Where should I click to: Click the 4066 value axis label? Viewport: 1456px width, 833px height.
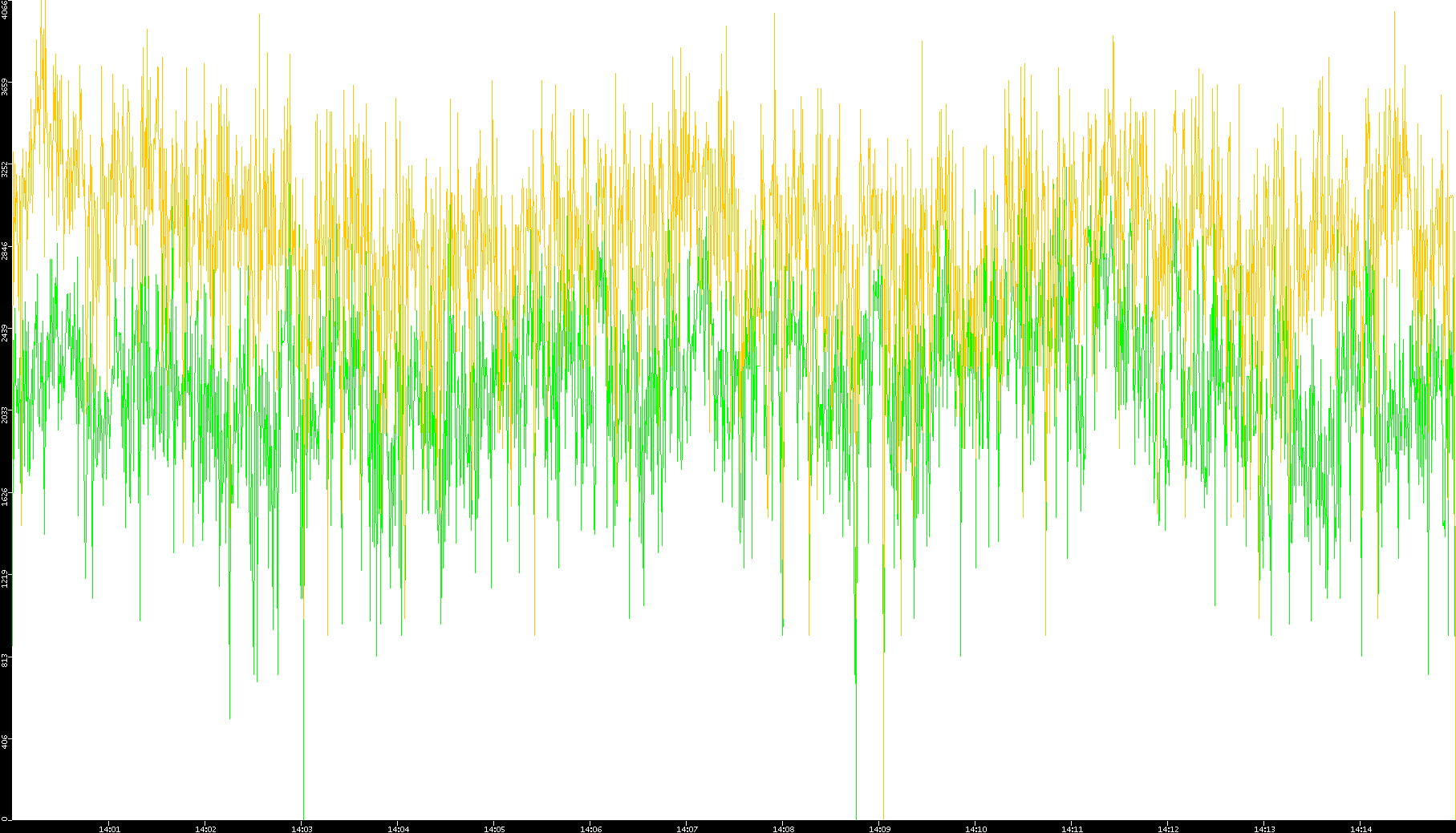click(5, 10)
